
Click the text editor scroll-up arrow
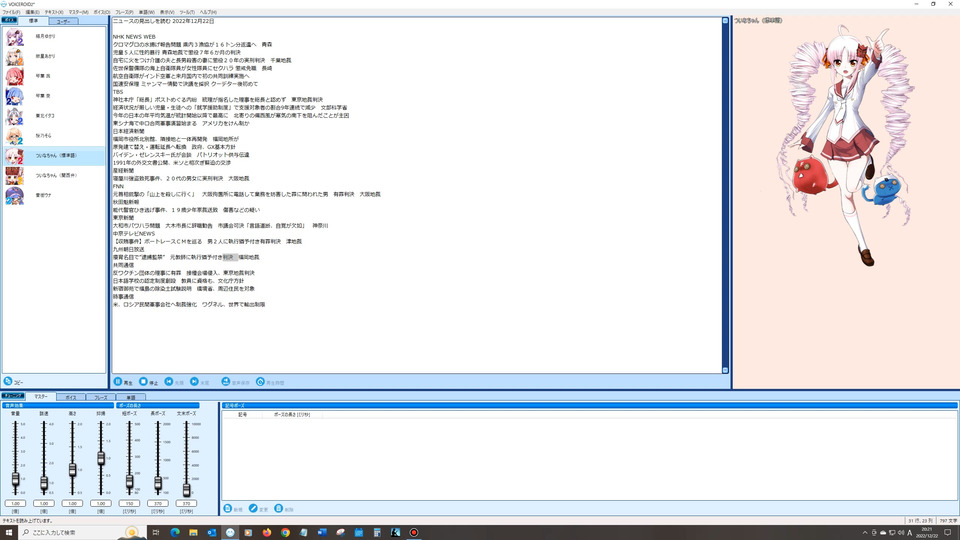tap(726, 21)
